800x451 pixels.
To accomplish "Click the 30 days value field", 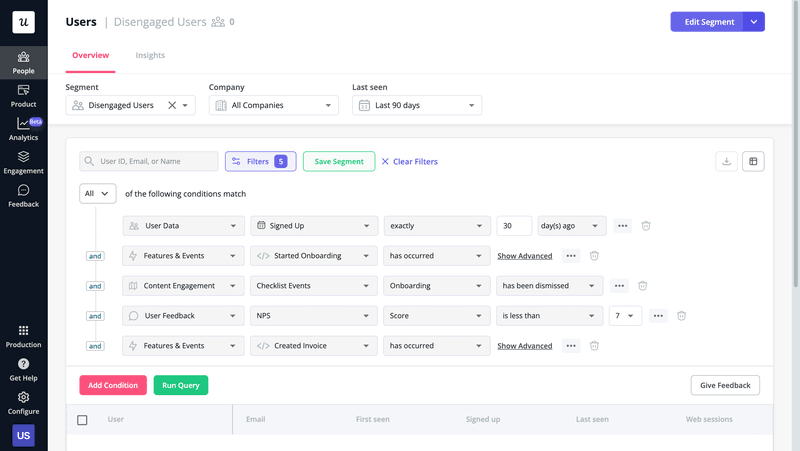I will (x=514, y=226).
